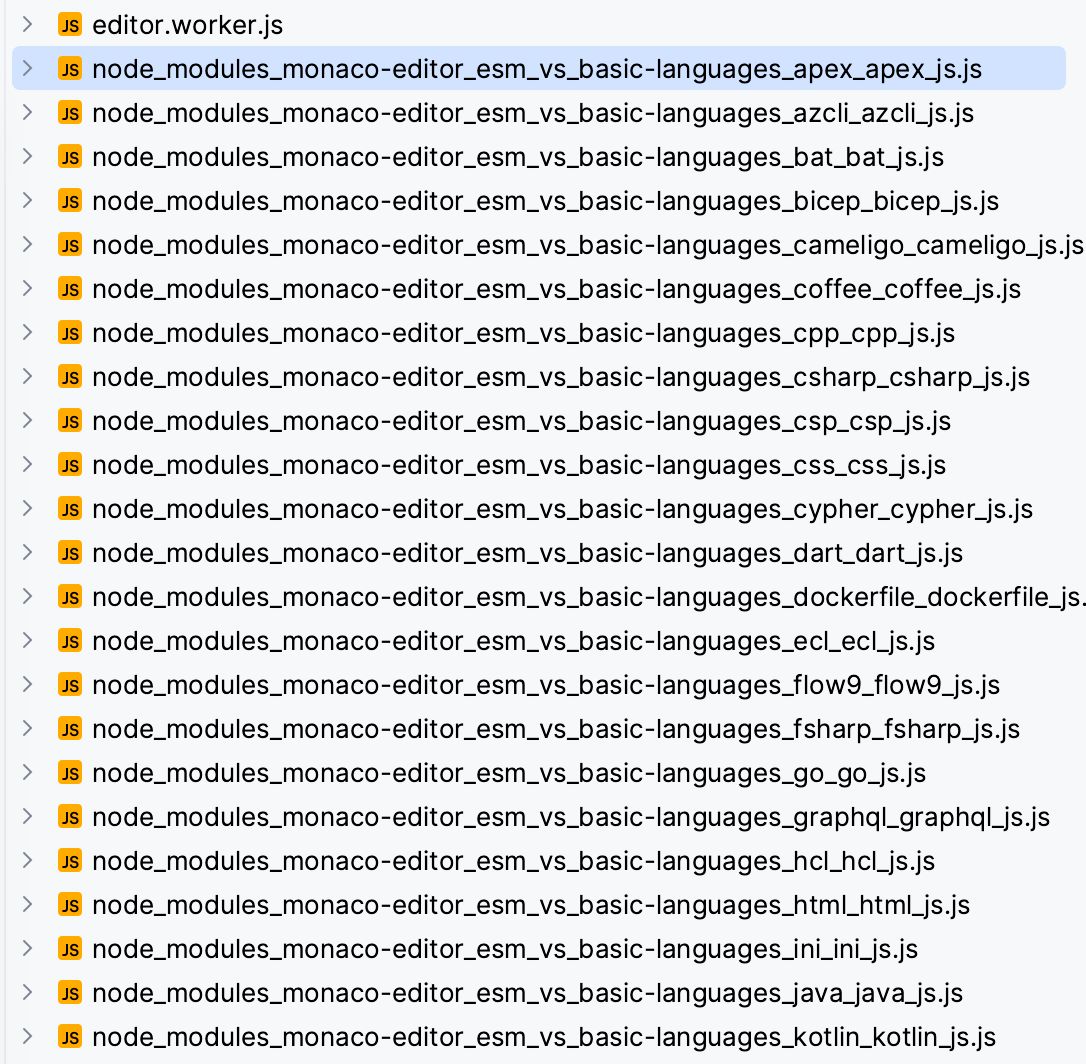This screenshot has width=1086, height=1064.
Task: Click JS icon of csp_csp_js.js
Action: click(70, 420)
